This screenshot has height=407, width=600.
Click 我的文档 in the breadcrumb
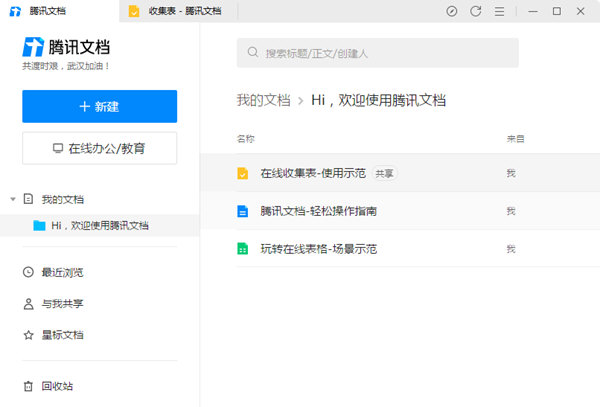[x=263, y=100]
